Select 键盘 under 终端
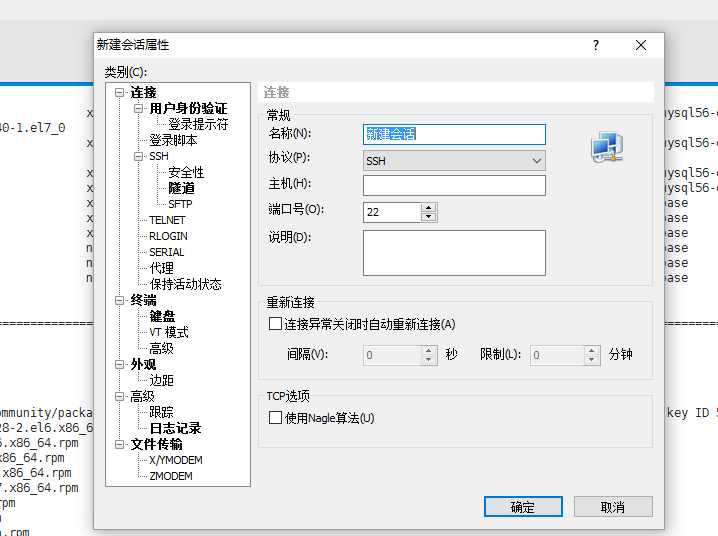The image size is (718, 536). [x=162, y=316]
